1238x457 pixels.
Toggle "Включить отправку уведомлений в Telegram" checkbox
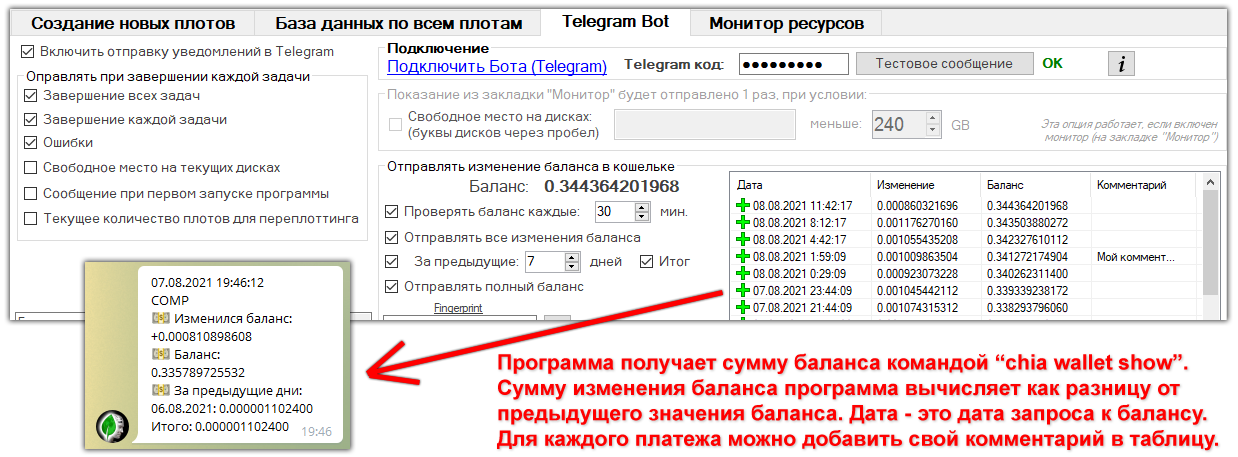[28, 51]
